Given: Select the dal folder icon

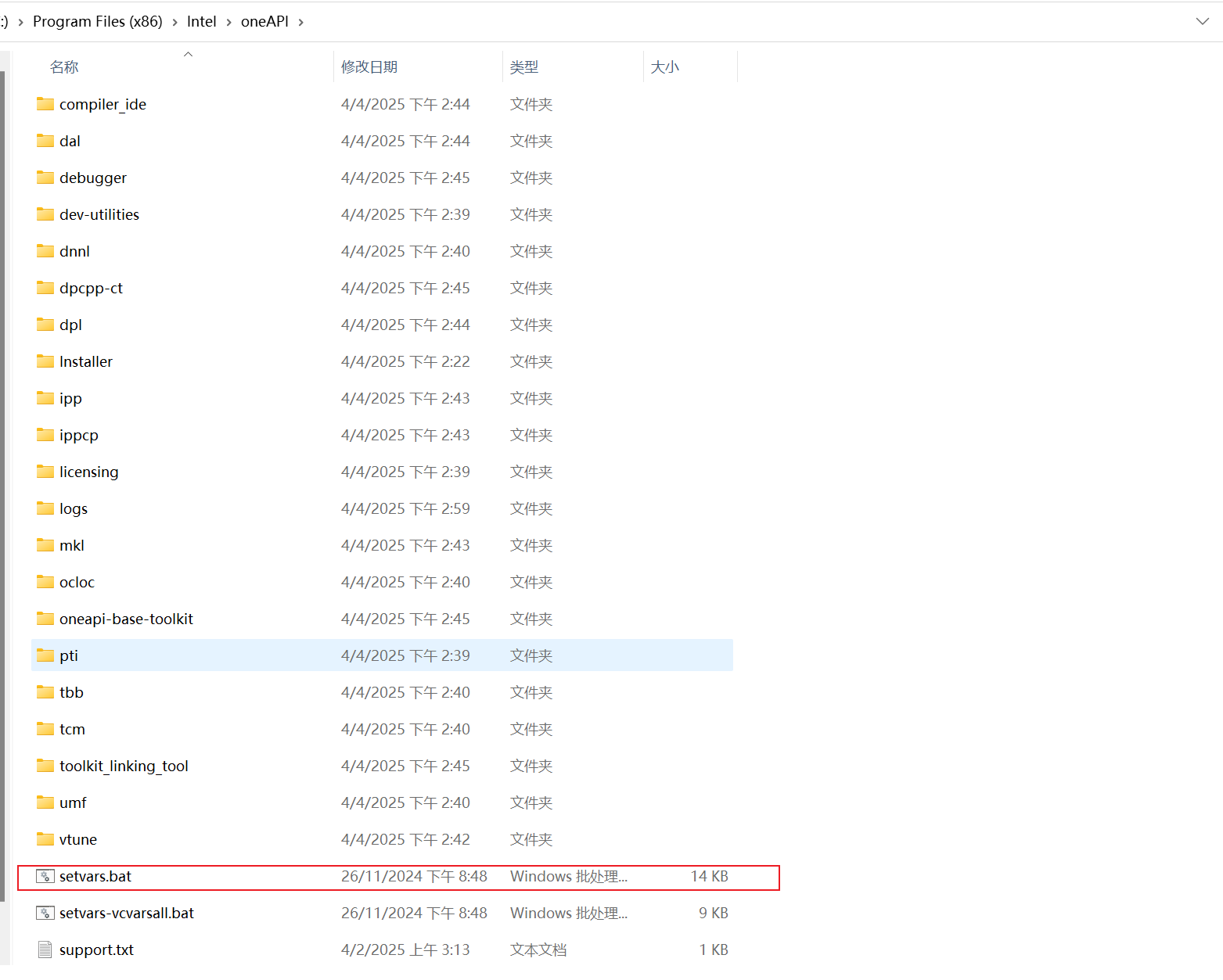Looking at the screenshot, I should [45, 141].
